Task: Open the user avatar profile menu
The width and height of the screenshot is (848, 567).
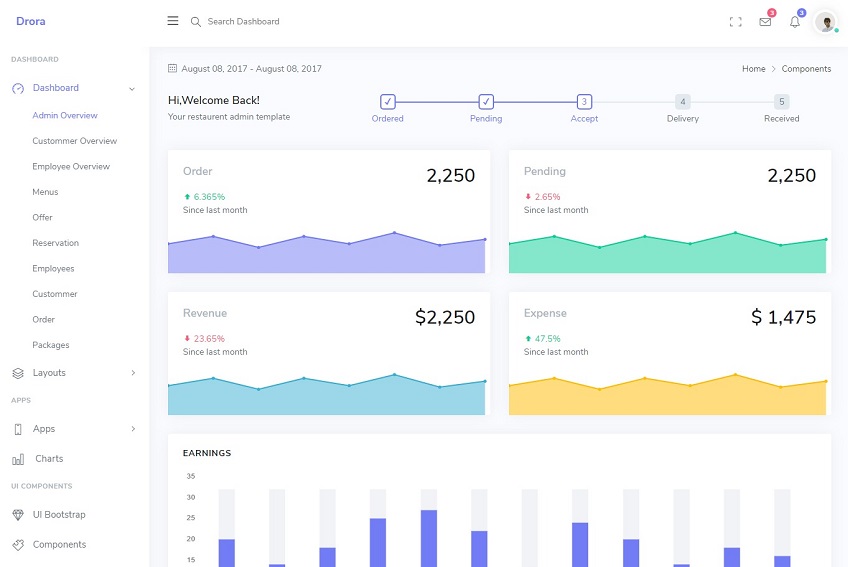Action: (826, 22)
